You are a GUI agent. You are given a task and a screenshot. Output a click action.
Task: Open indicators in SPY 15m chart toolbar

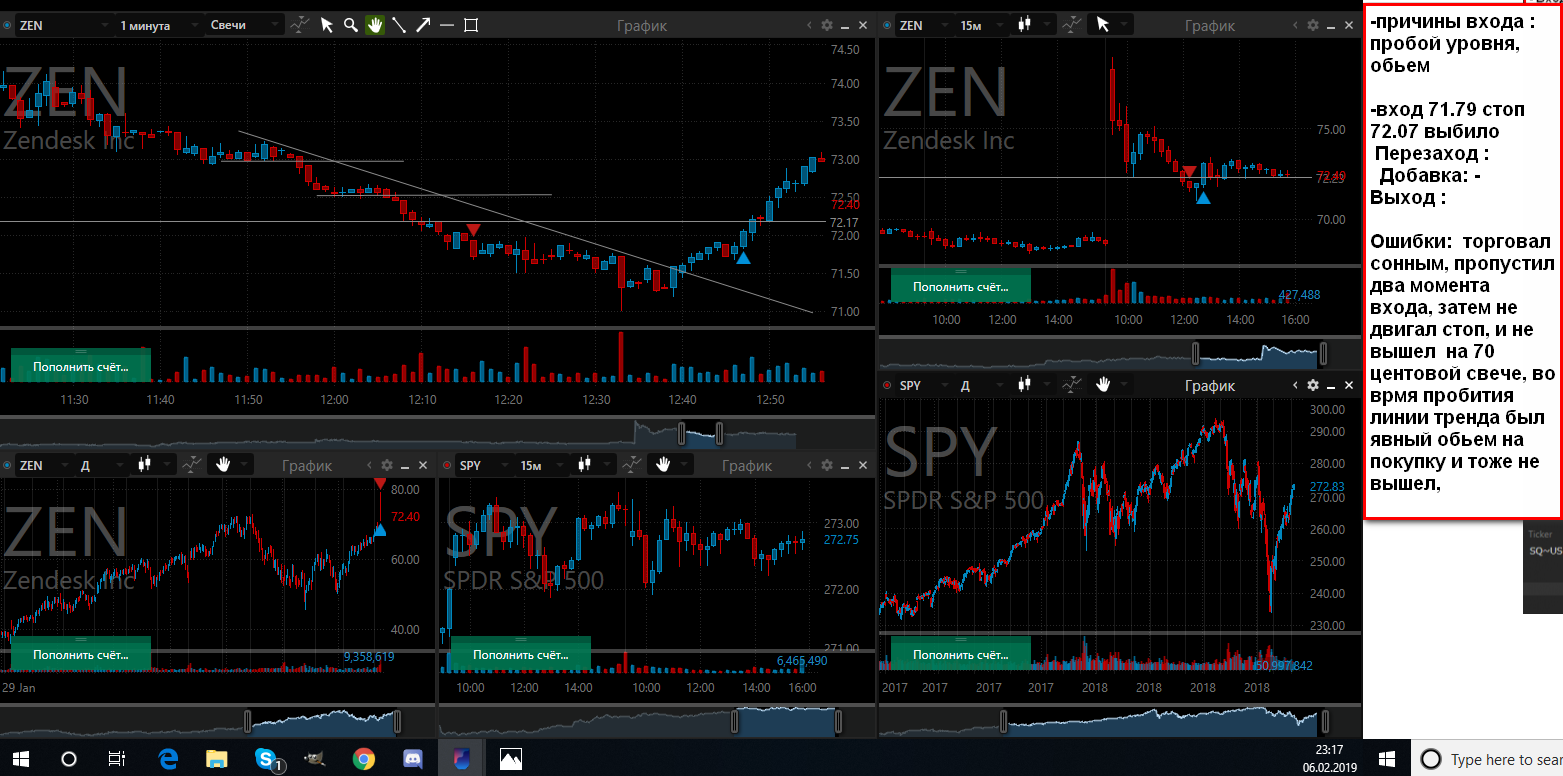(x=630, y=464)
